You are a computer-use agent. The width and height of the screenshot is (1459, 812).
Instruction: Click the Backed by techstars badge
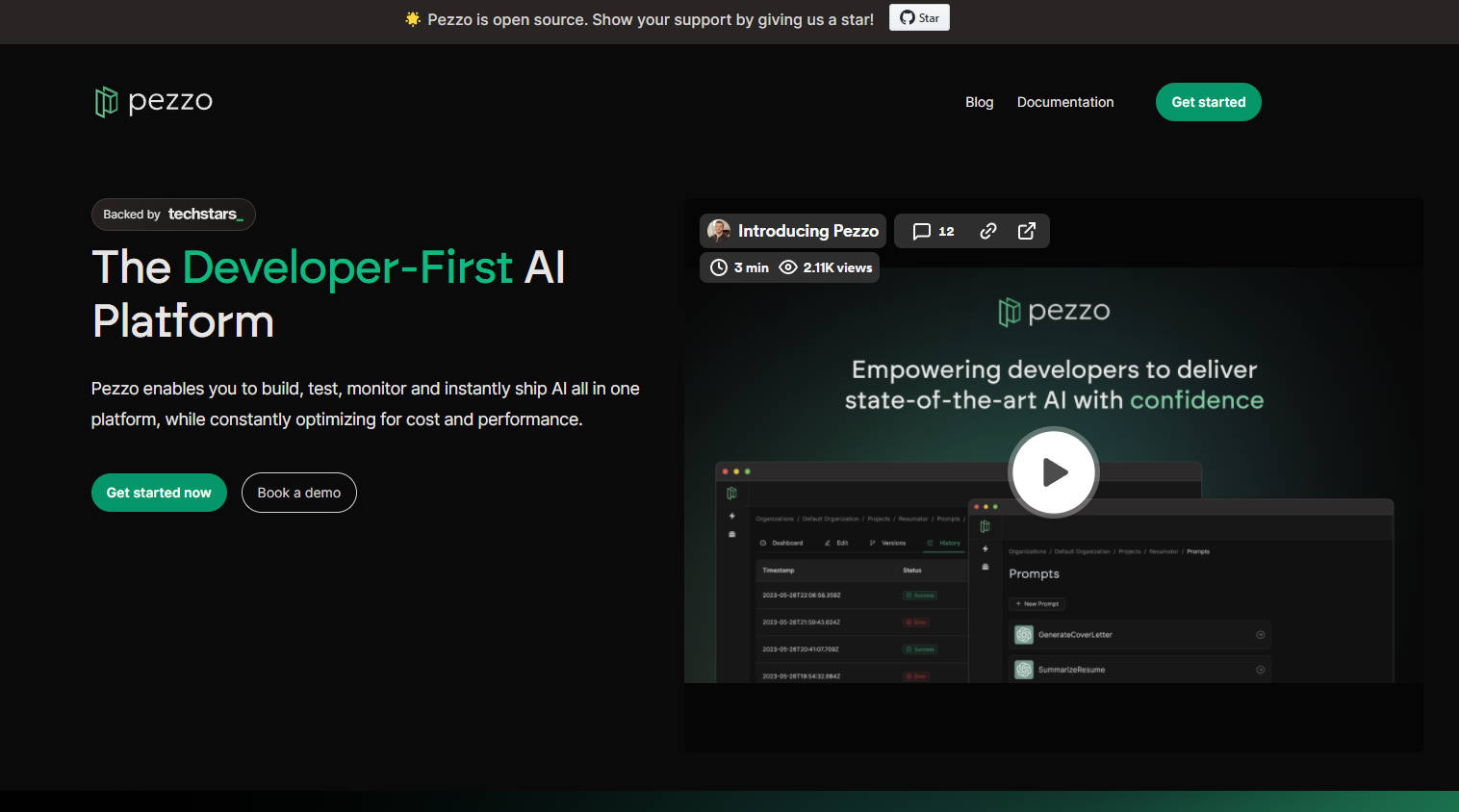(x=173, y=215)
